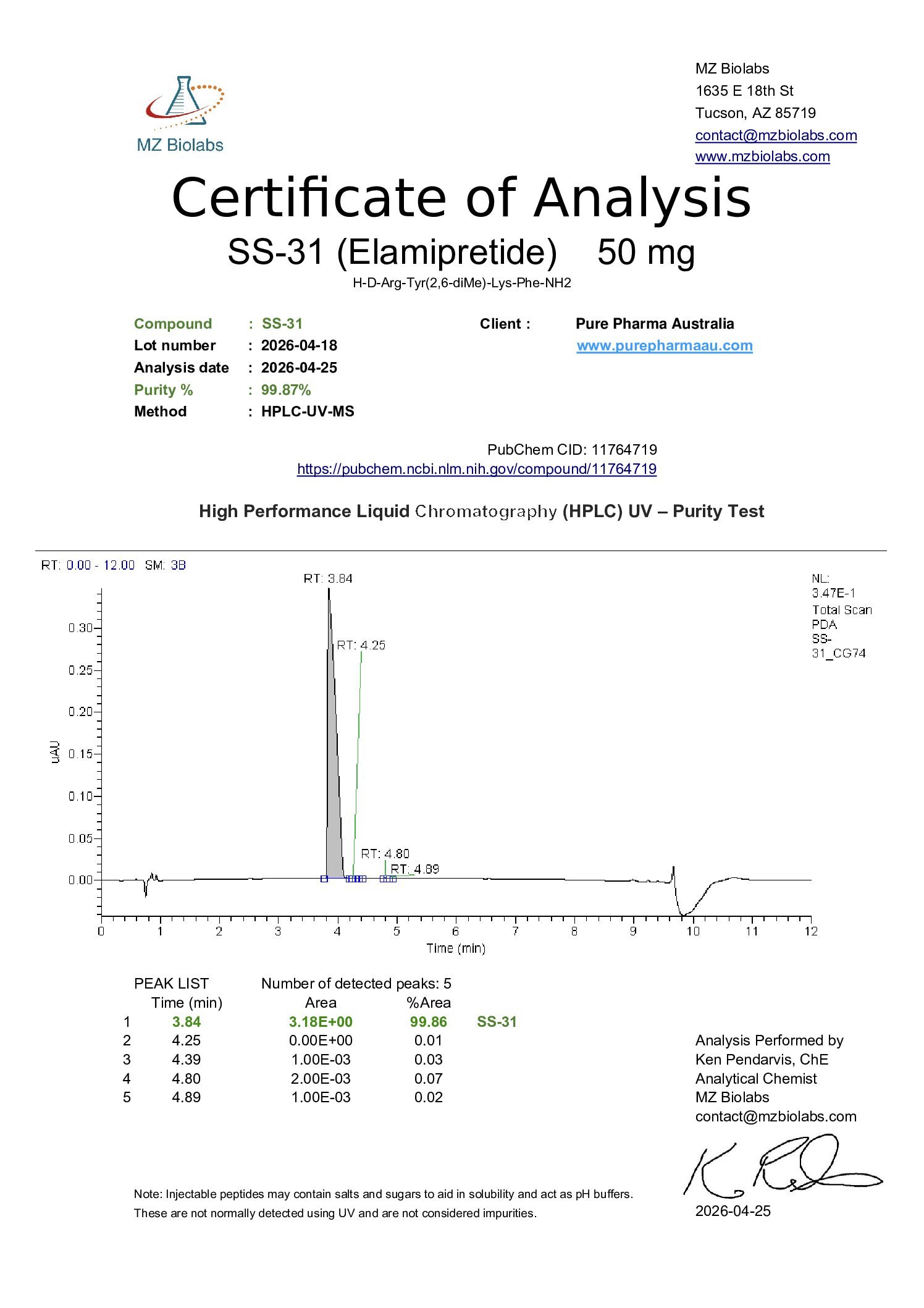Select peak 5 %Area value "0.02"
924x1308 pixels.
coord(429,1097)
